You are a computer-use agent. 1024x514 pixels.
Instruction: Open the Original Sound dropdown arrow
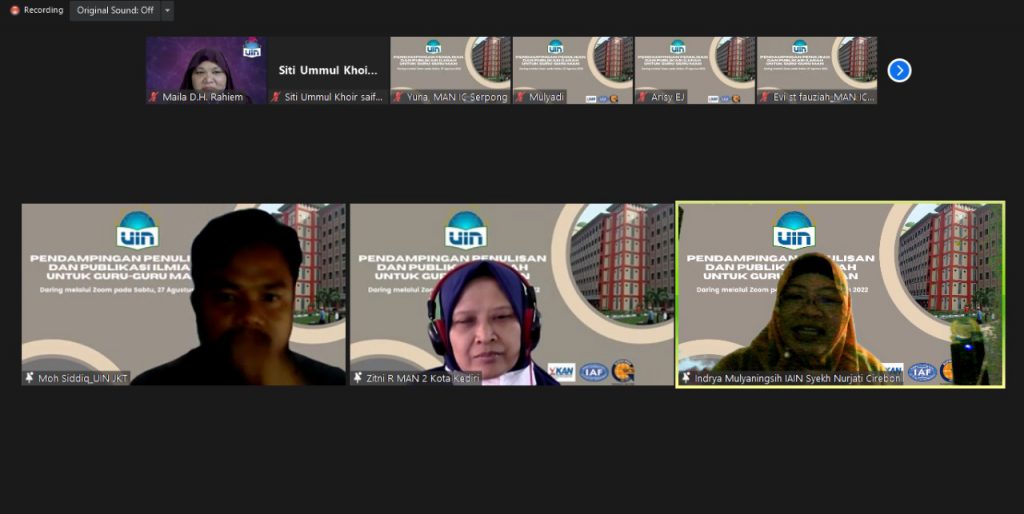[167, 10]
